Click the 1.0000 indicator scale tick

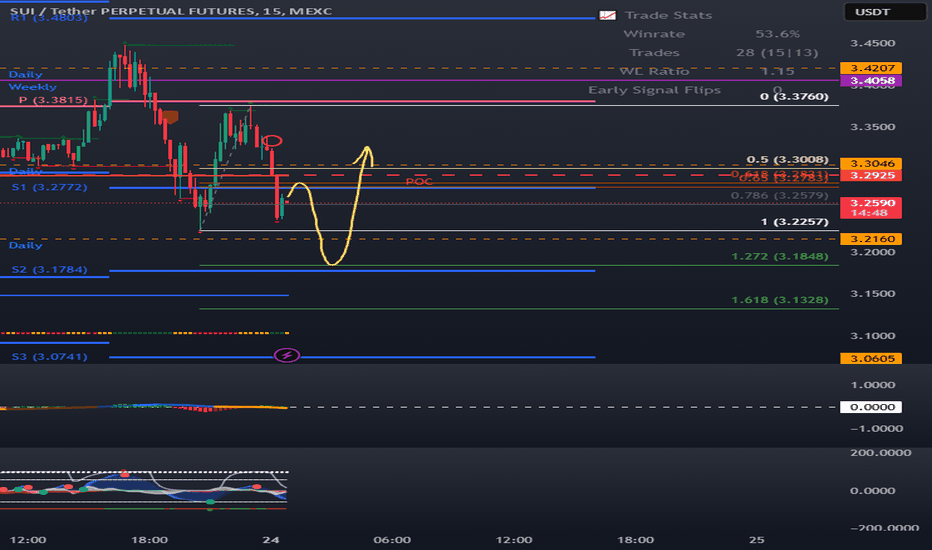[x=873, y=385]
